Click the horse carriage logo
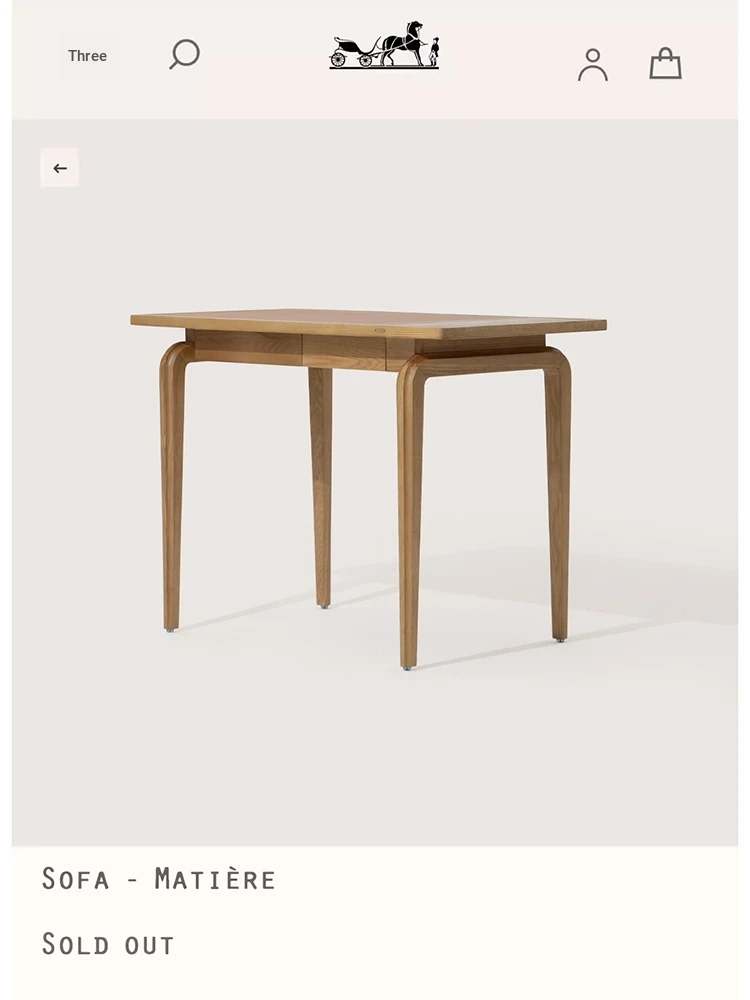Image resolution: width=750 pixels, height=1000 pixels. coord(384,45)
